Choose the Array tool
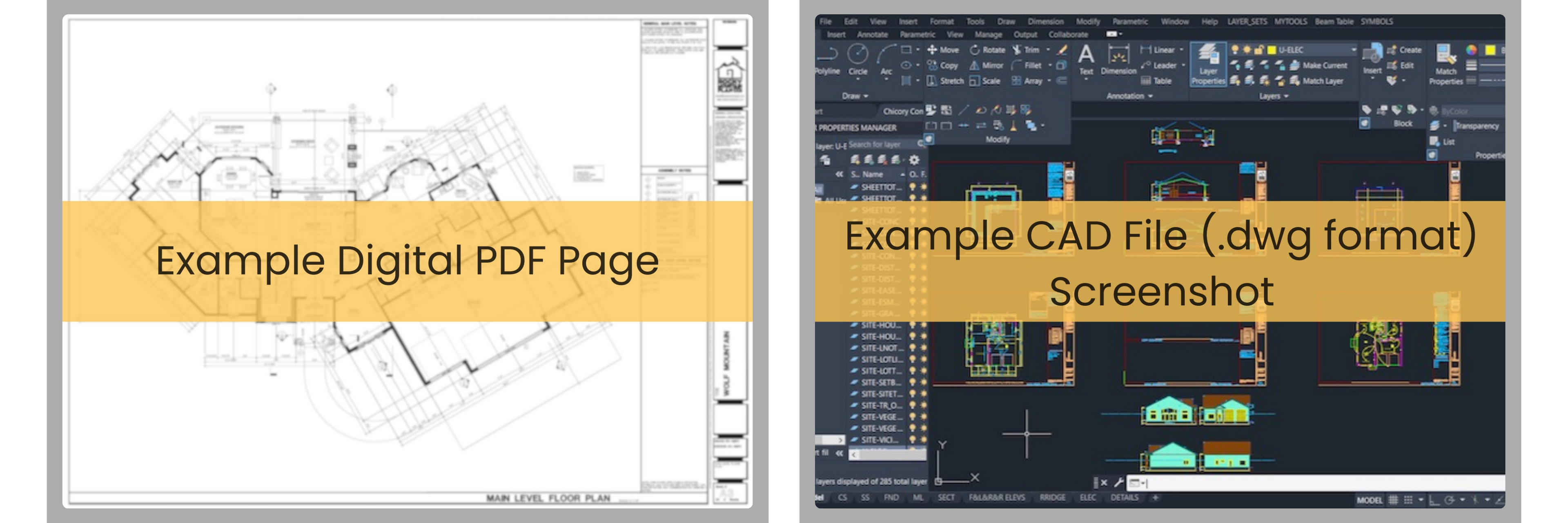1568x523 pixels. coord(1027,80)
